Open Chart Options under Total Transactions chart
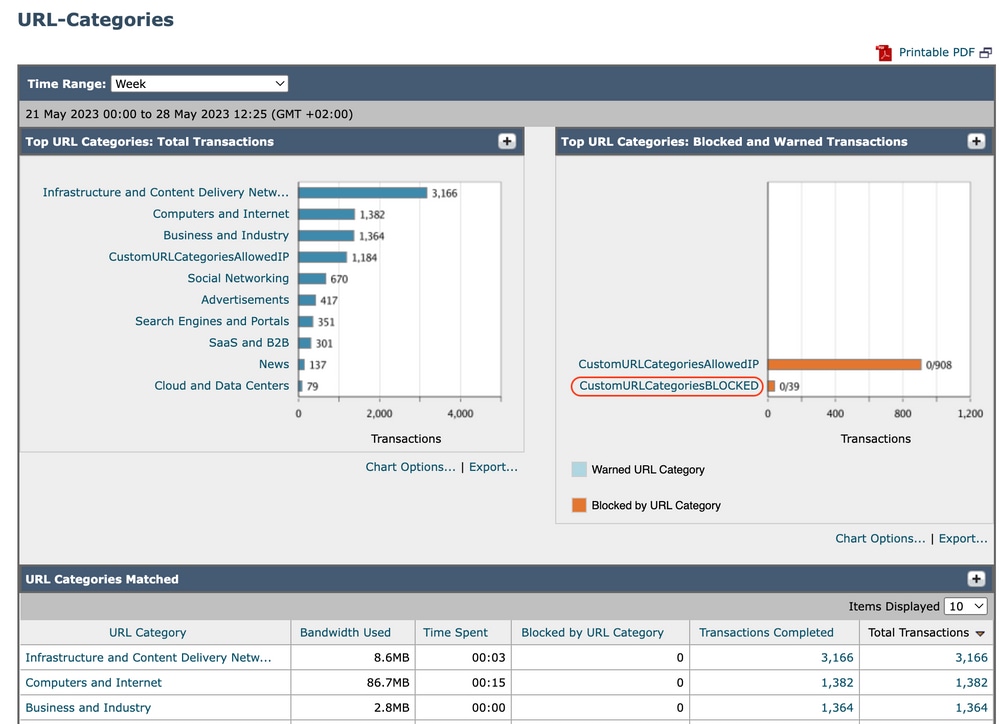The width and height of the screenshot is (999, 724). click(410, 467)
